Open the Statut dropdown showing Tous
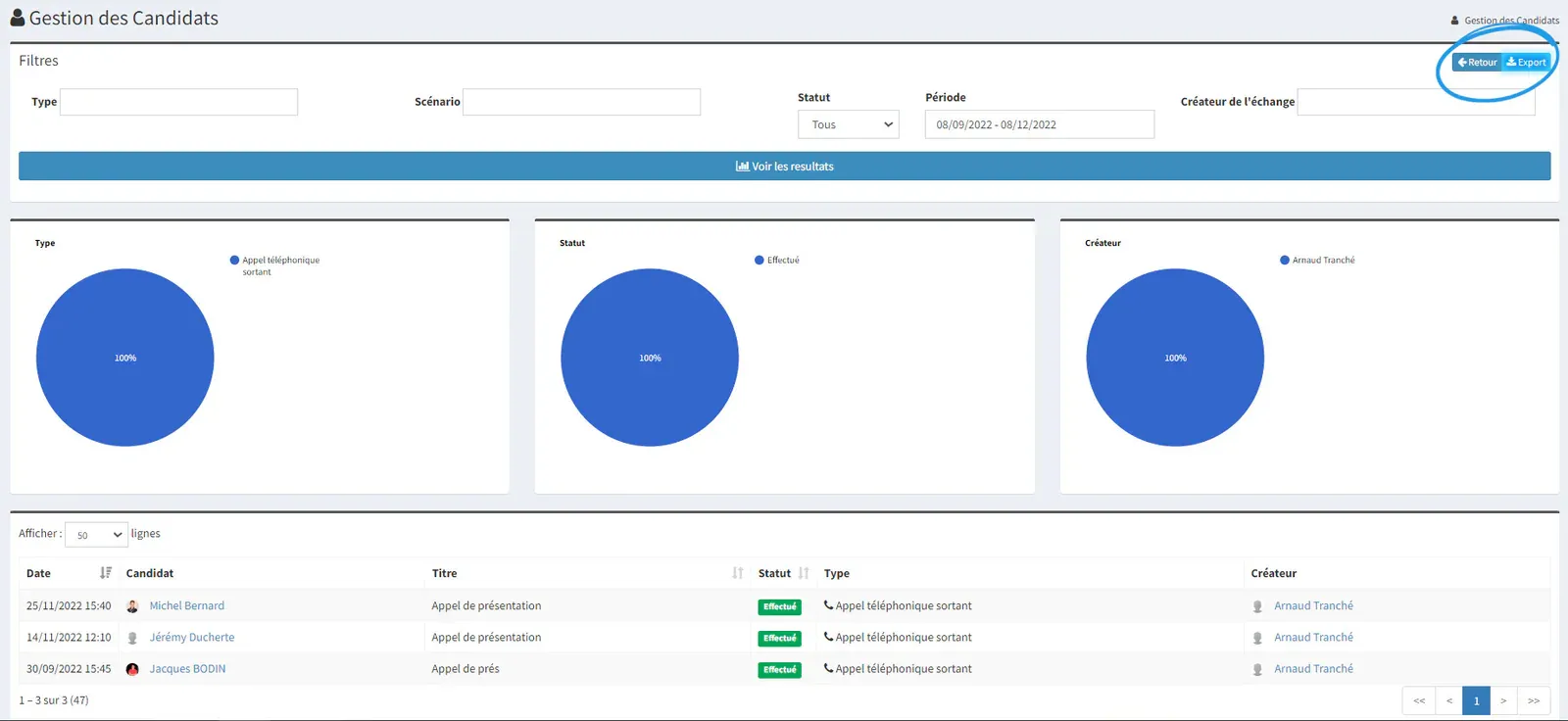The height and width of the screenshot is (721, 1568). point(848,124)
